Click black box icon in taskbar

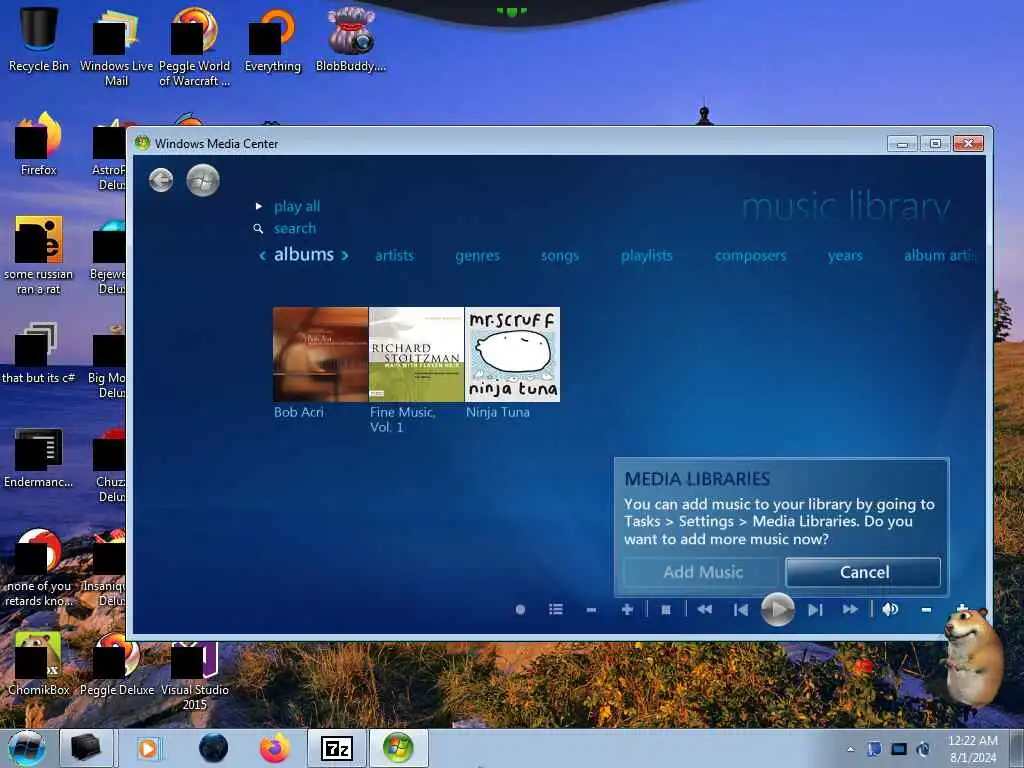tap(86, 748)
